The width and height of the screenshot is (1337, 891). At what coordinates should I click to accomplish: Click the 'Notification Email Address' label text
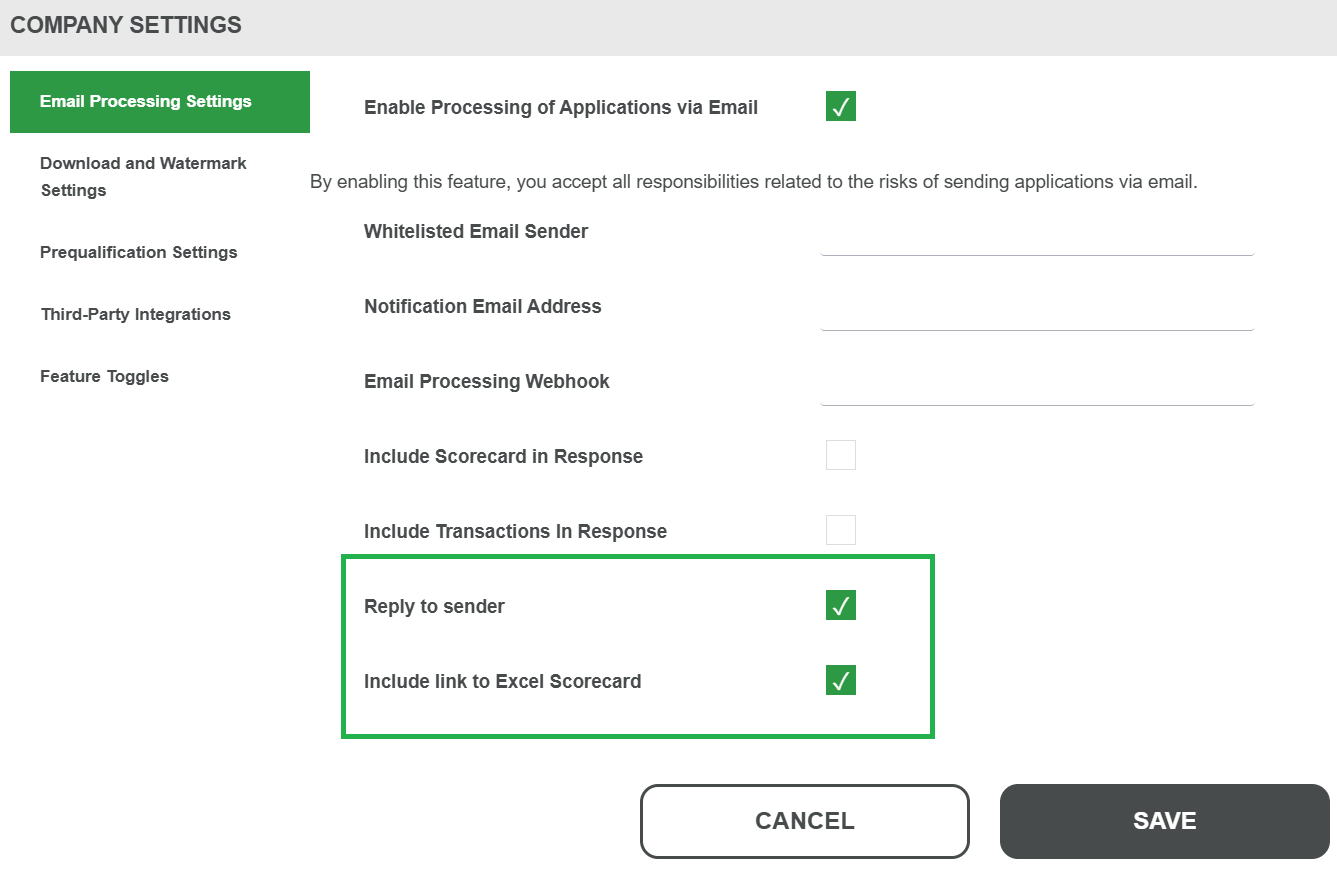pos(483,306)
